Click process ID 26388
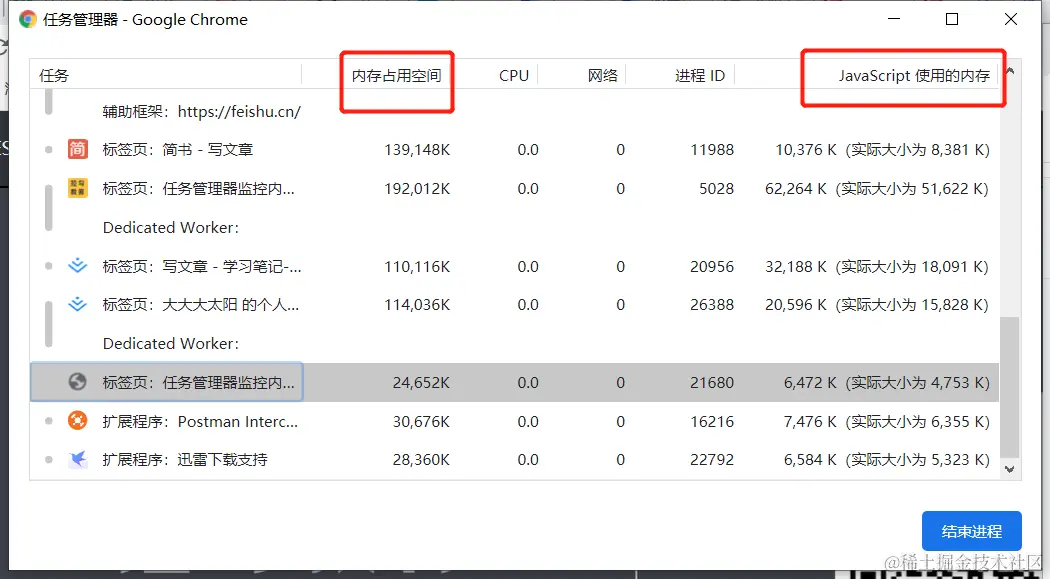The width and height of the screenshot is (1050, 579). [x=712, y=305]
